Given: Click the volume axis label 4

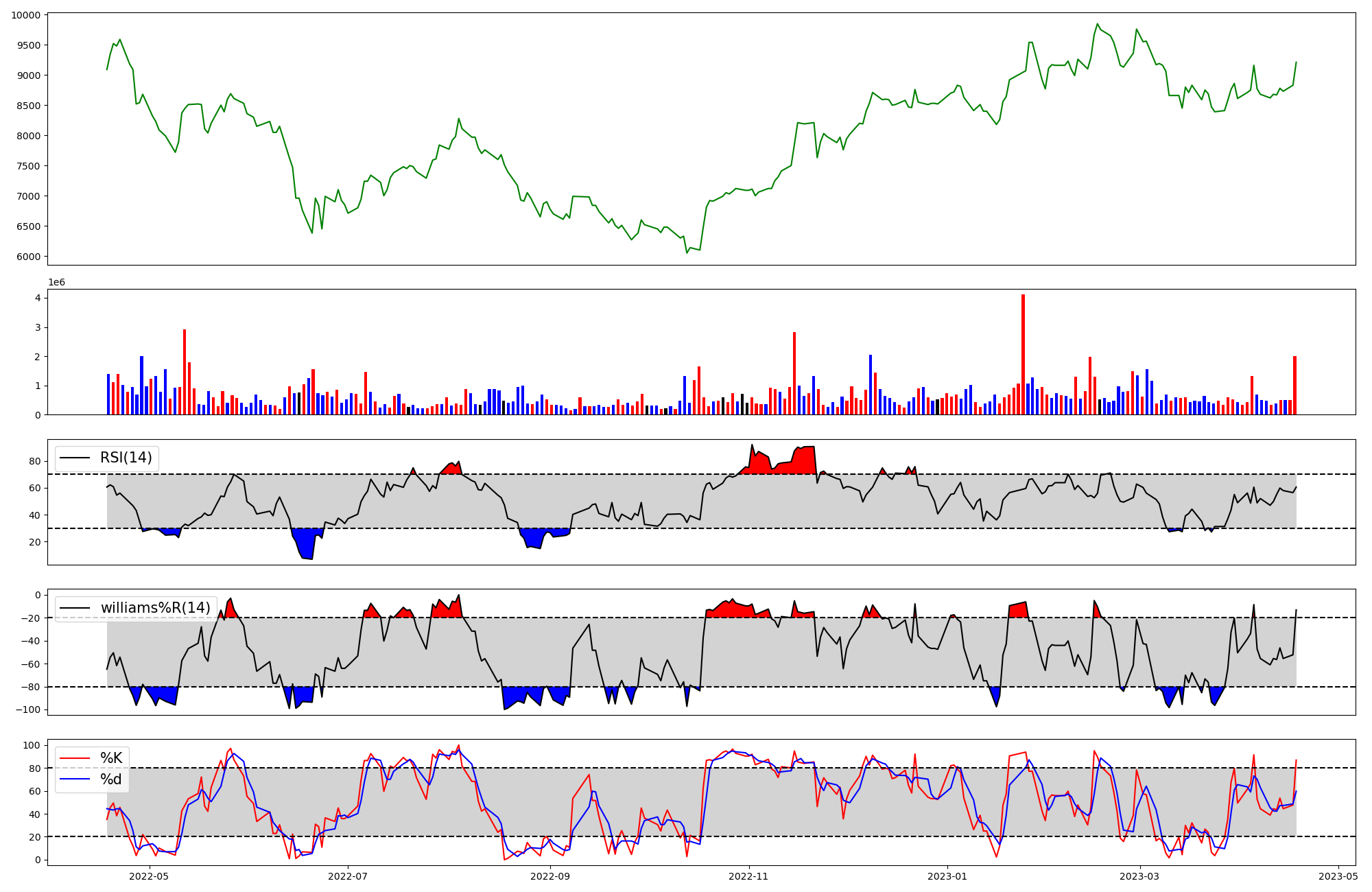Looking at the screenshot, I should (x=38, y=298).
